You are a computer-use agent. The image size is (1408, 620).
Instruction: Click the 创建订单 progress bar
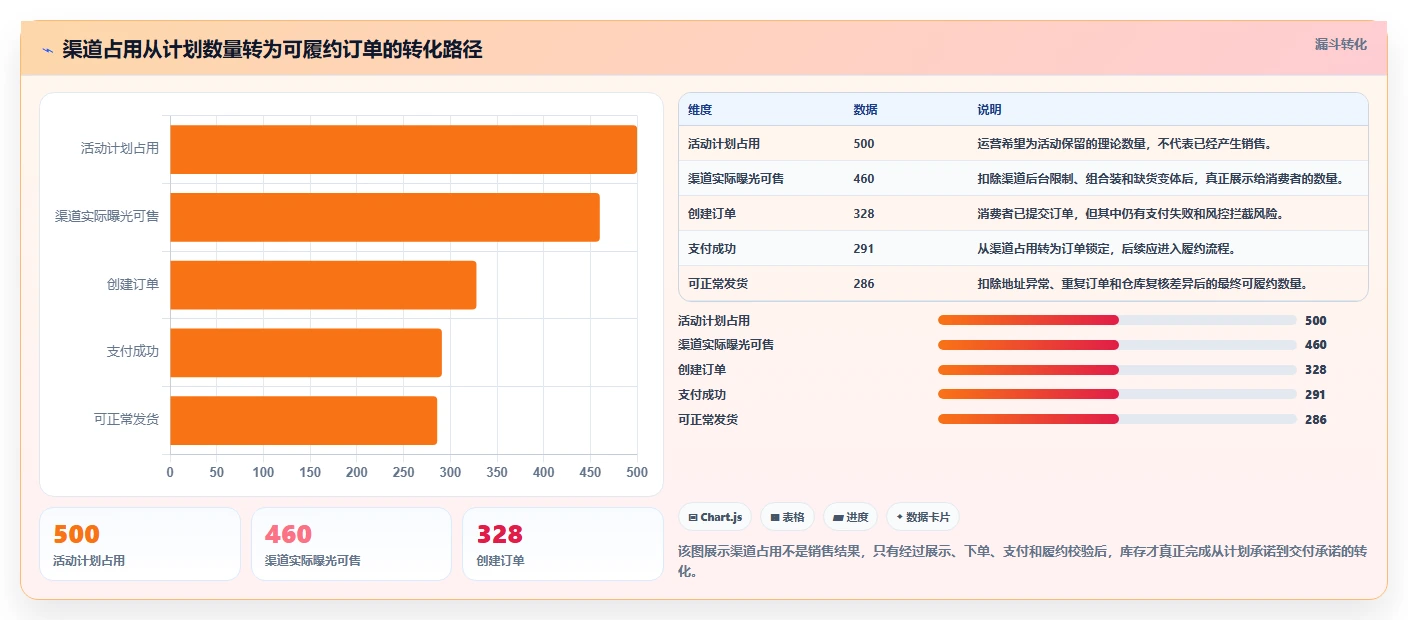coord(1117,370)
